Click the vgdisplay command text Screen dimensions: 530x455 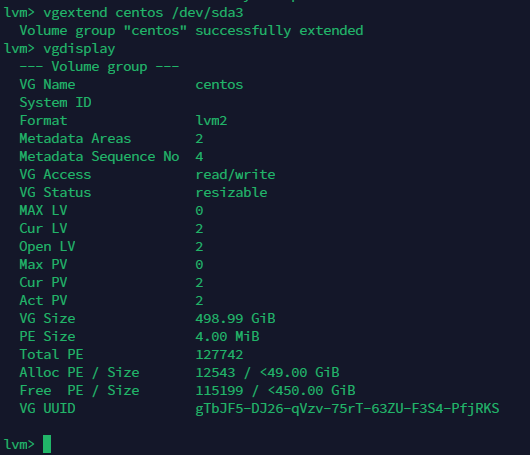point(79,49)
